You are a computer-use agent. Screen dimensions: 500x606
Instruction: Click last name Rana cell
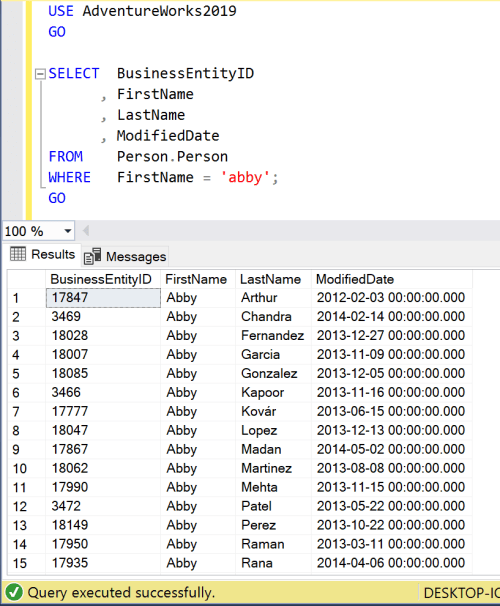pos(273,563)
